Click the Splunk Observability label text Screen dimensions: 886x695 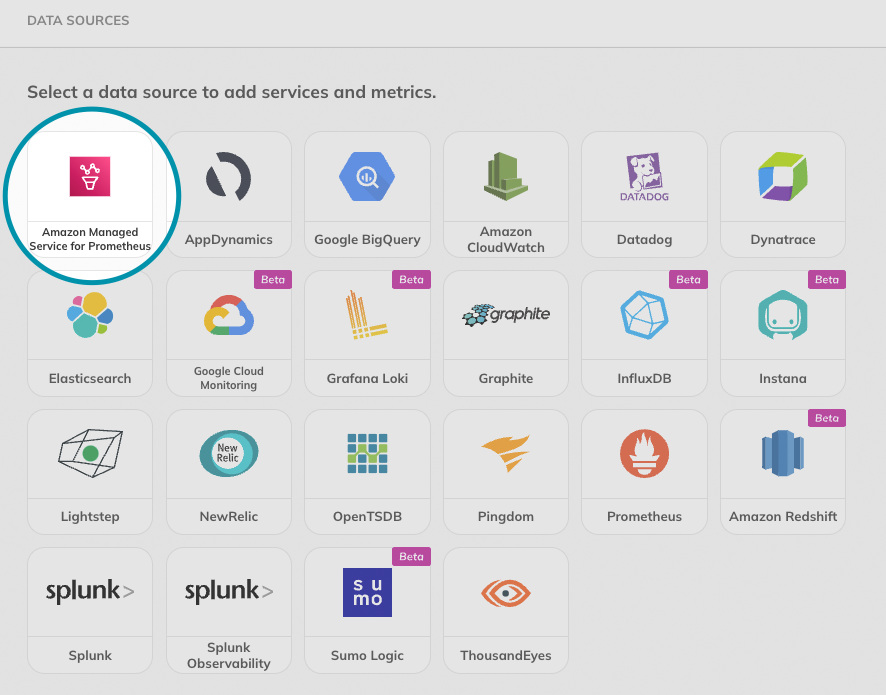(x=228, y=655)
